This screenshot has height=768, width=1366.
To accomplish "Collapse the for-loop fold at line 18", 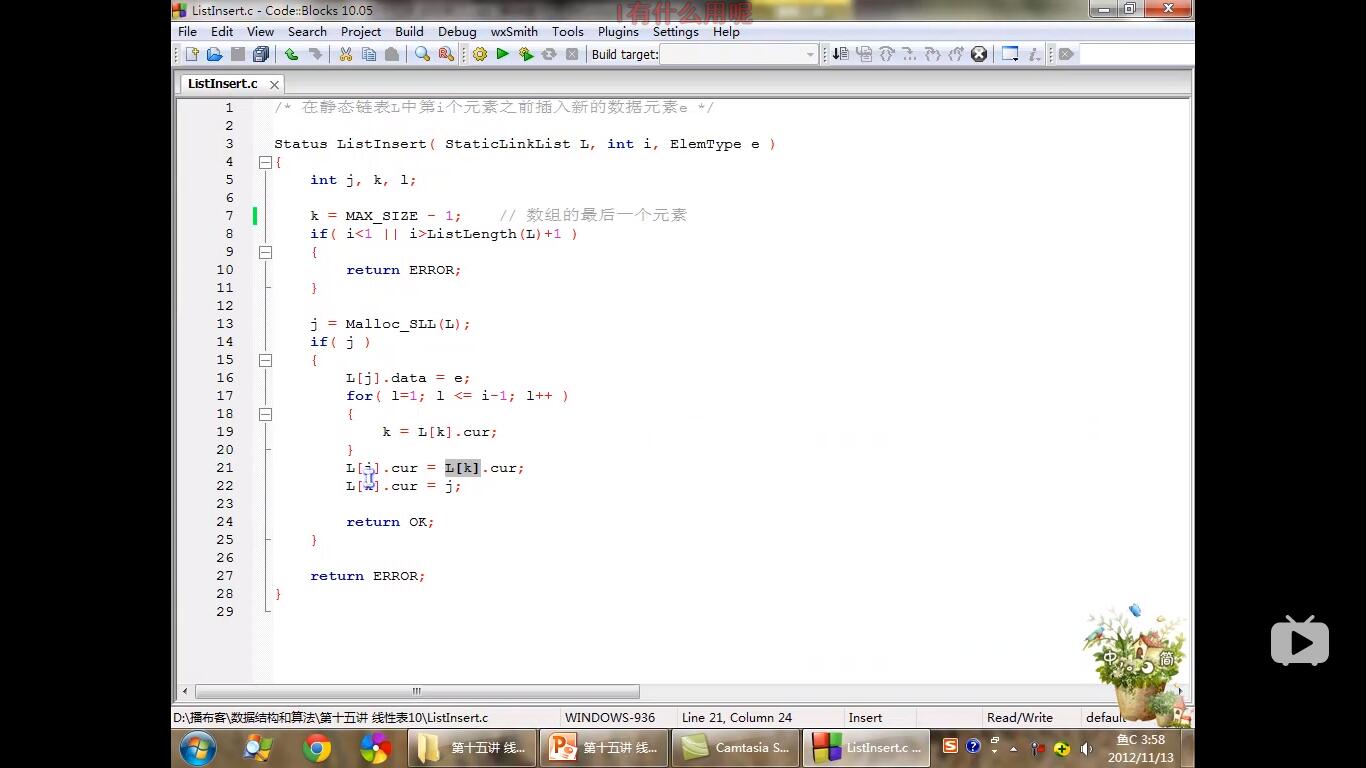I will (x=265, y=414).
